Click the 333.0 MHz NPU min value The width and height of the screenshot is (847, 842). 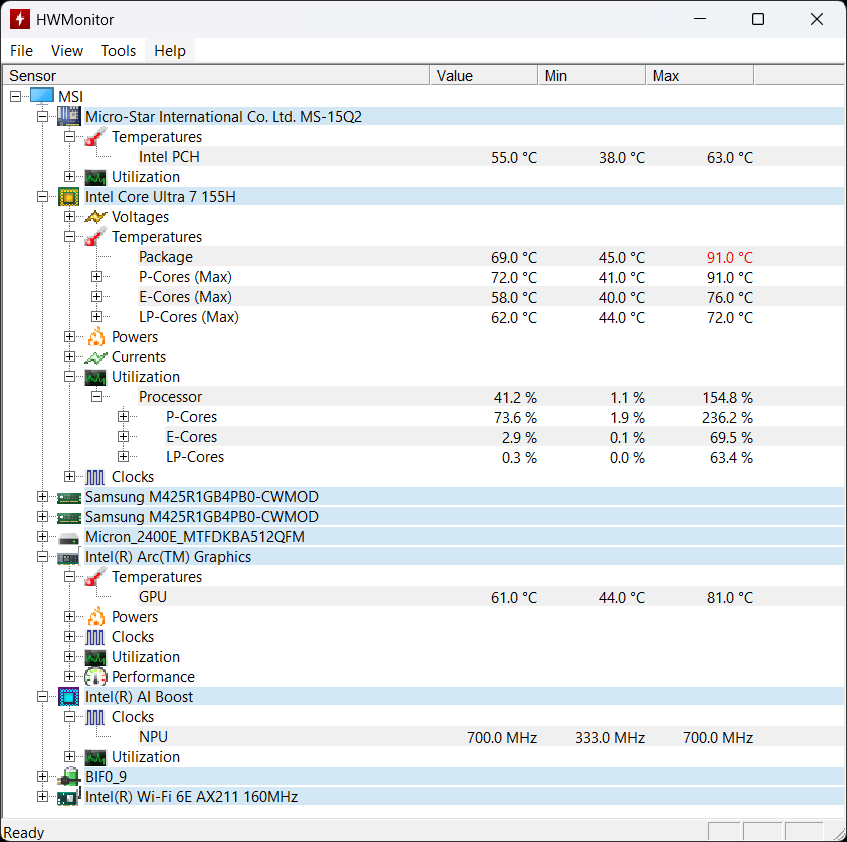pyautogui.click(x=610, y=737)
